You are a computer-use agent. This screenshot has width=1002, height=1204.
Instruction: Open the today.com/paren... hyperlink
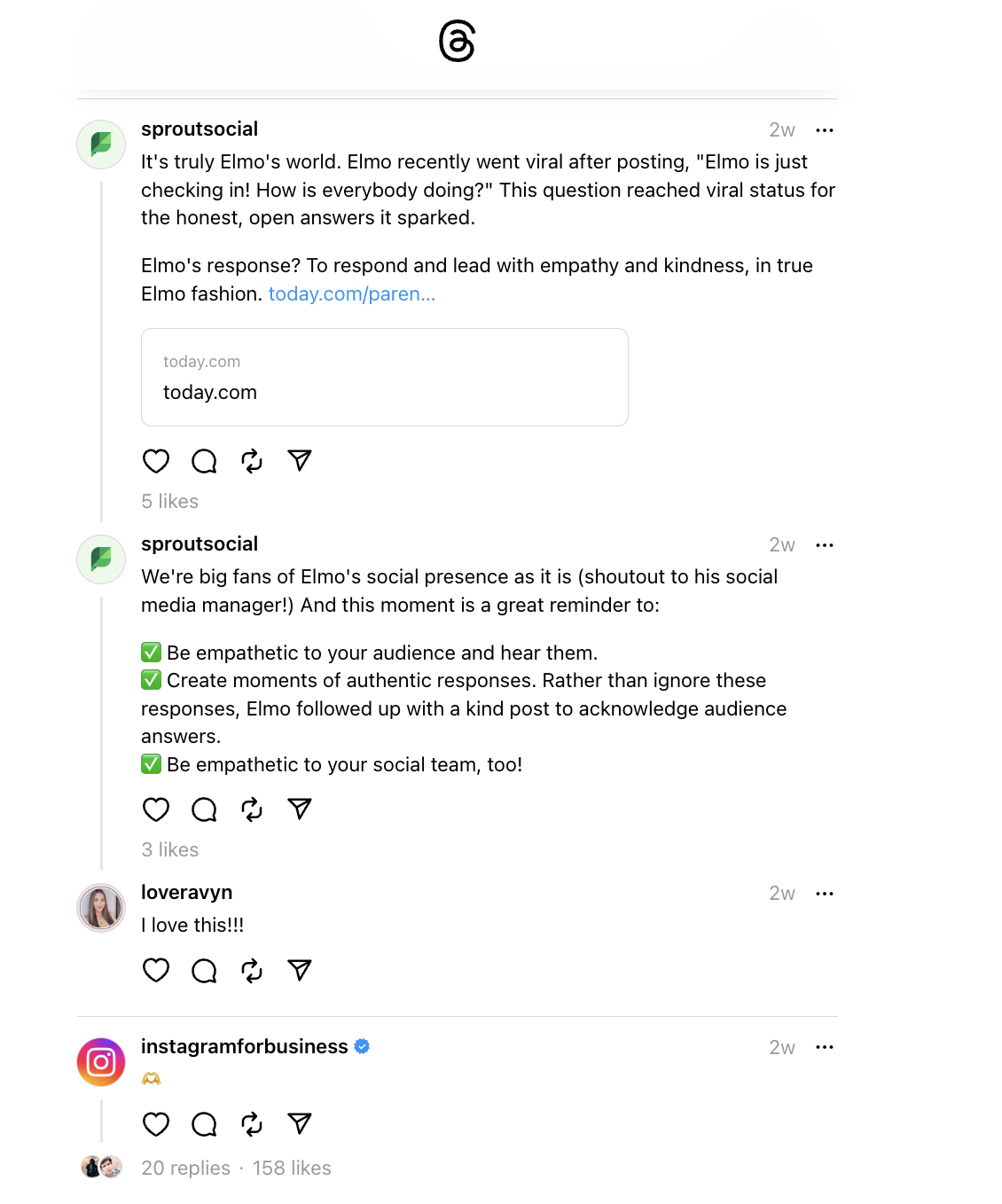pyautogui.click(x=352, y=293)
